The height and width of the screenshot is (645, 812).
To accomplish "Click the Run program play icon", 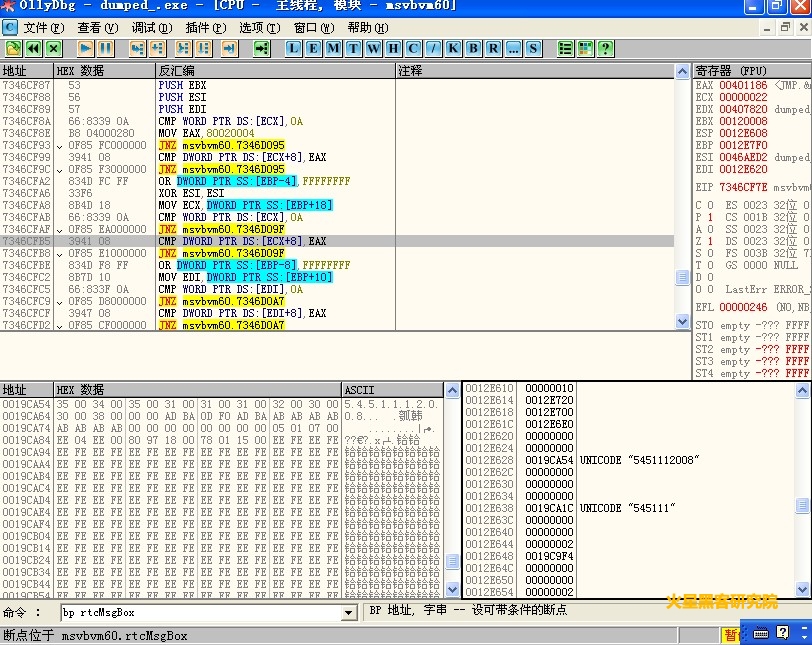I will 85,48.
